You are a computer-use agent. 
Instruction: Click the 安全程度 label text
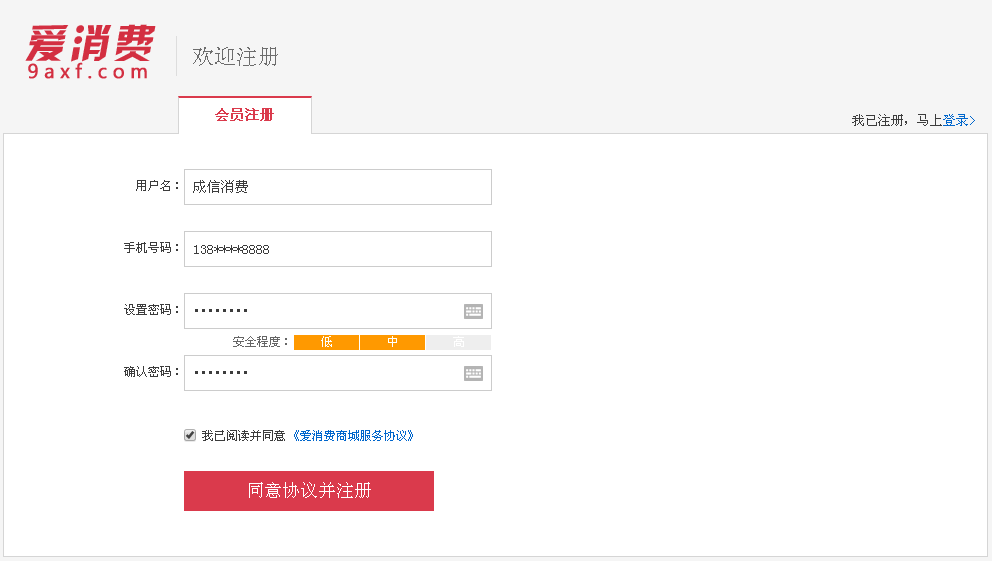coord(259,342)
